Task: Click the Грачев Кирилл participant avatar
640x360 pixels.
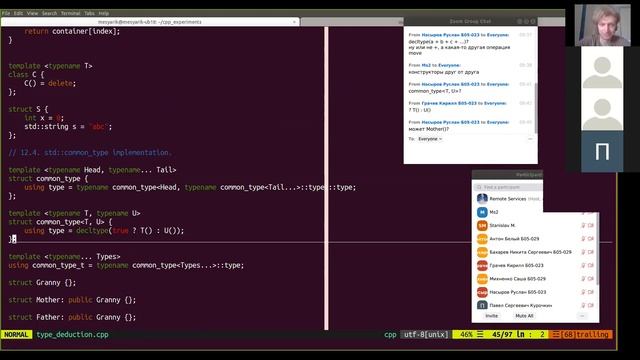Action: tap(482, 265)
